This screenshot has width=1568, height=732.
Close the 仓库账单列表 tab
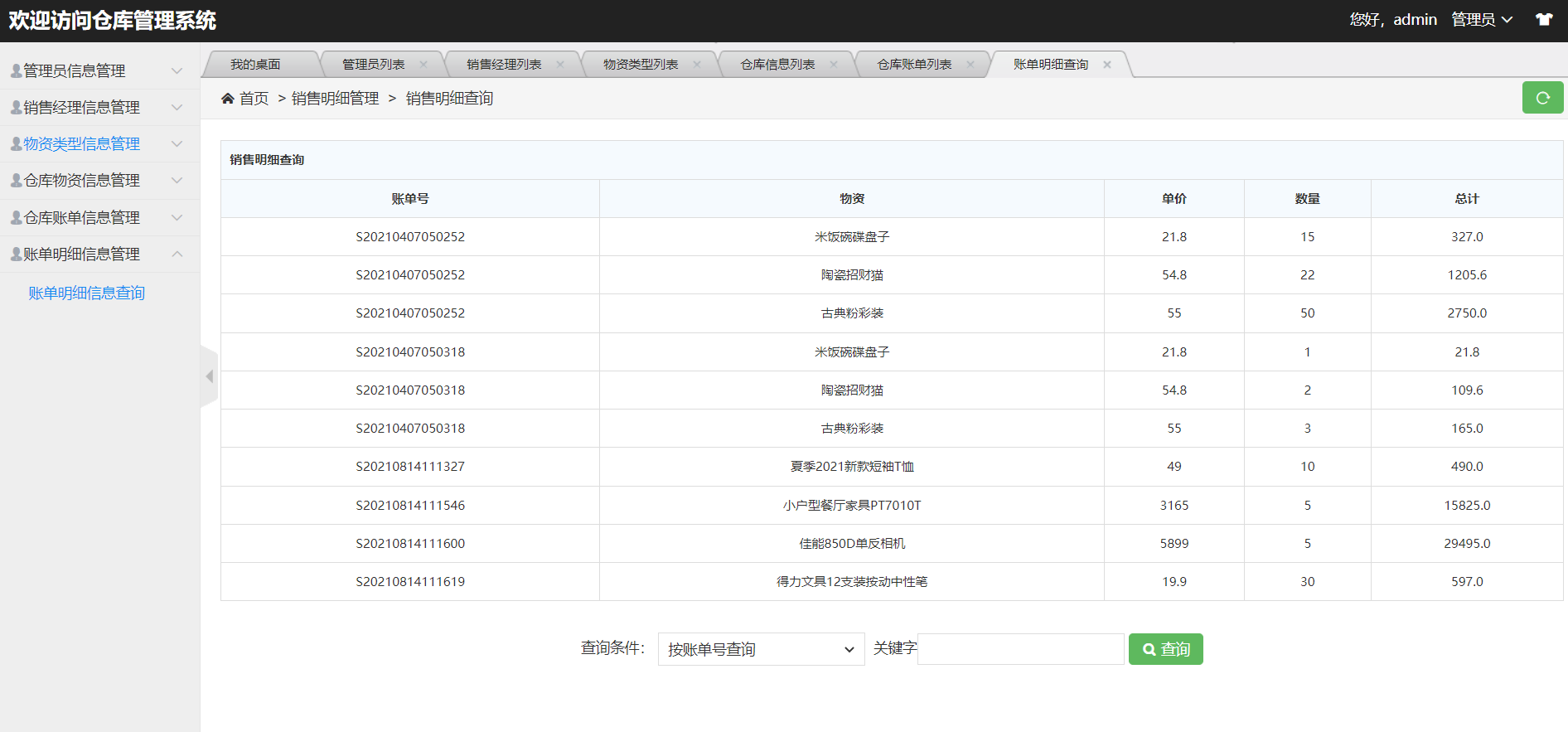click(x=970, y=65)
